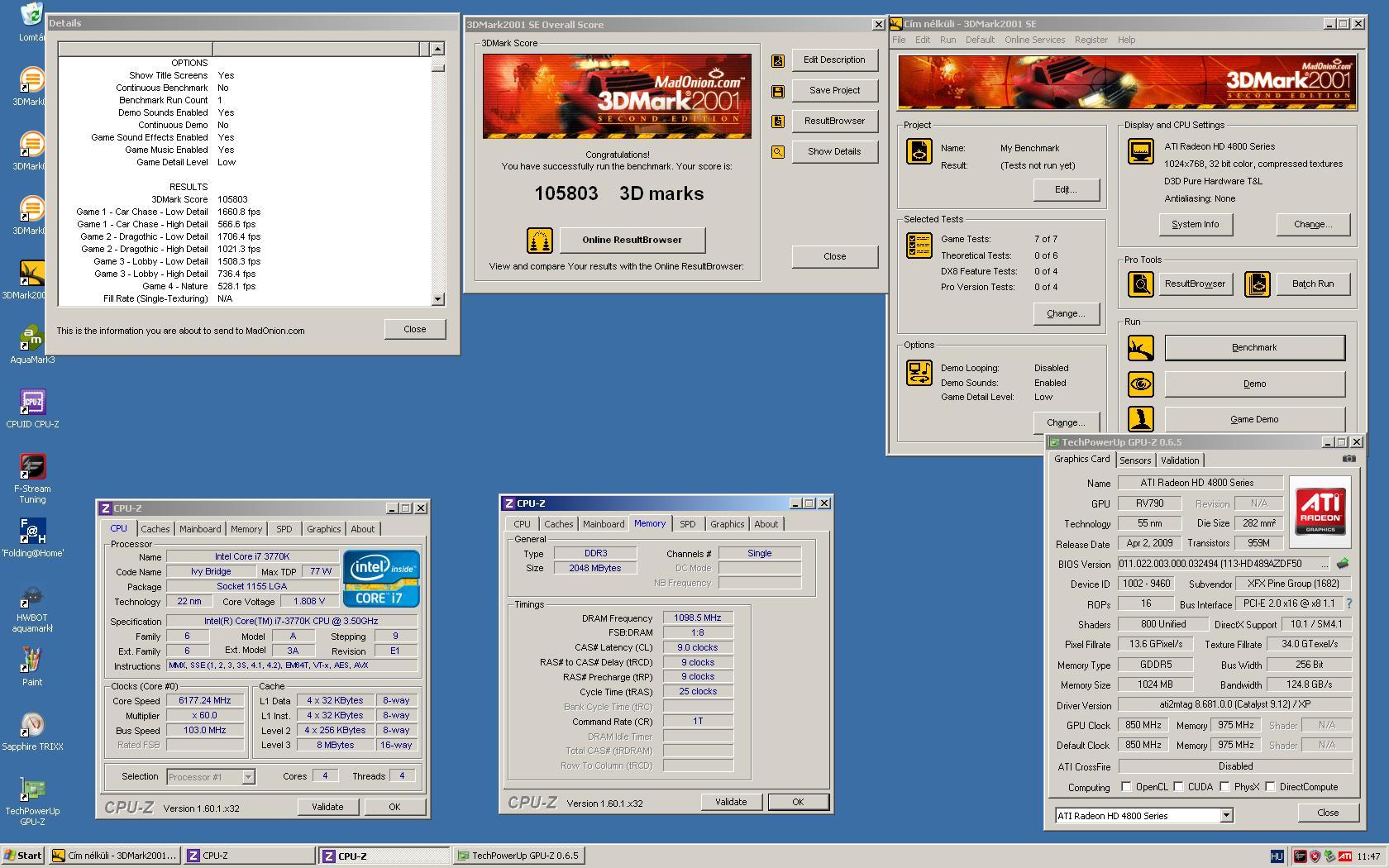Click Validate in CPU-Z Memory window

point(731,802)
